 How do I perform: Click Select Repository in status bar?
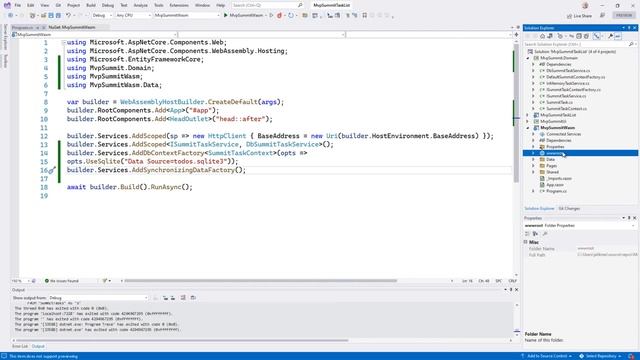[x=600, y=356]
